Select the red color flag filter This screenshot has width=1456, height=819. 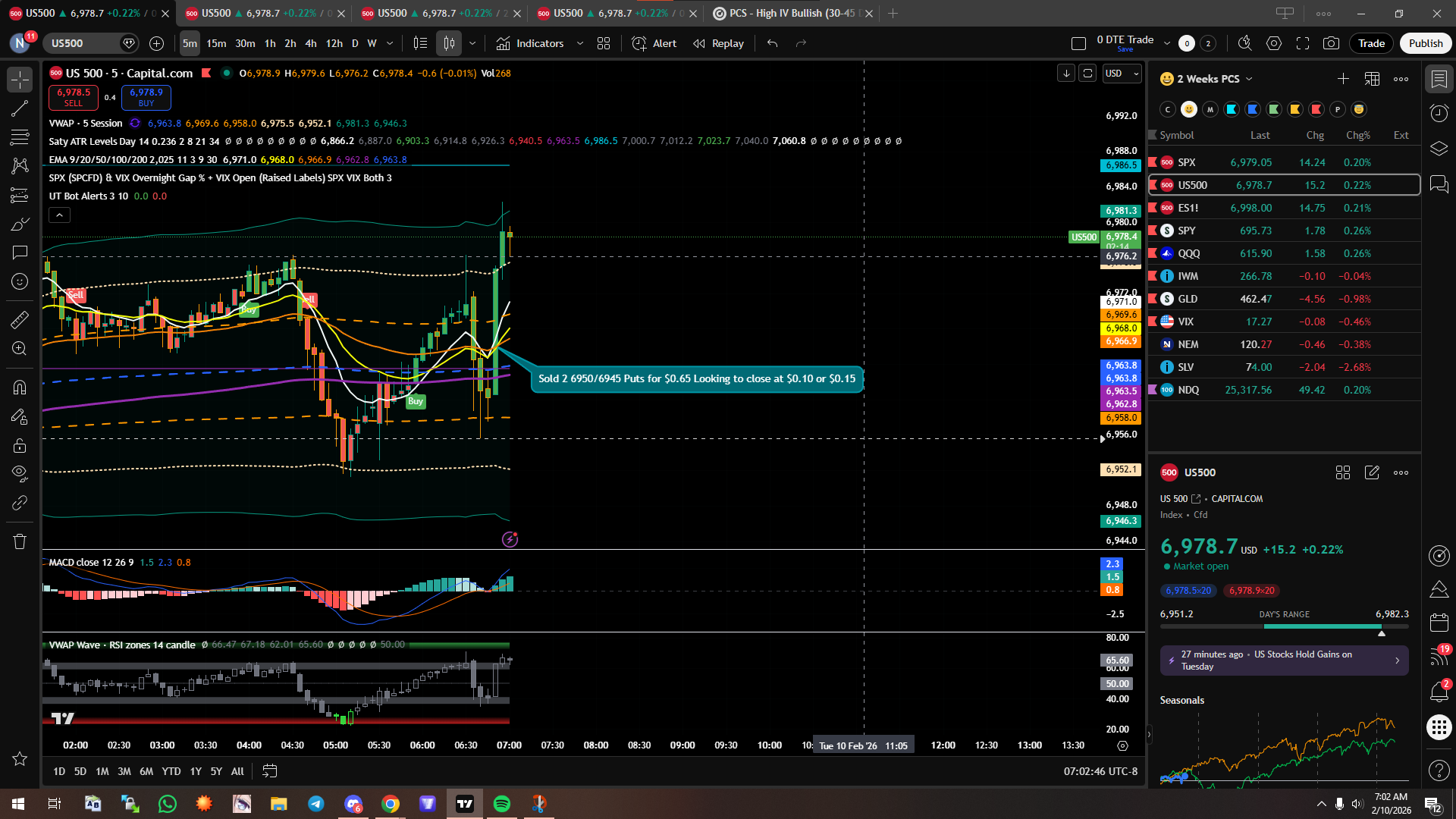point(1316,109)
